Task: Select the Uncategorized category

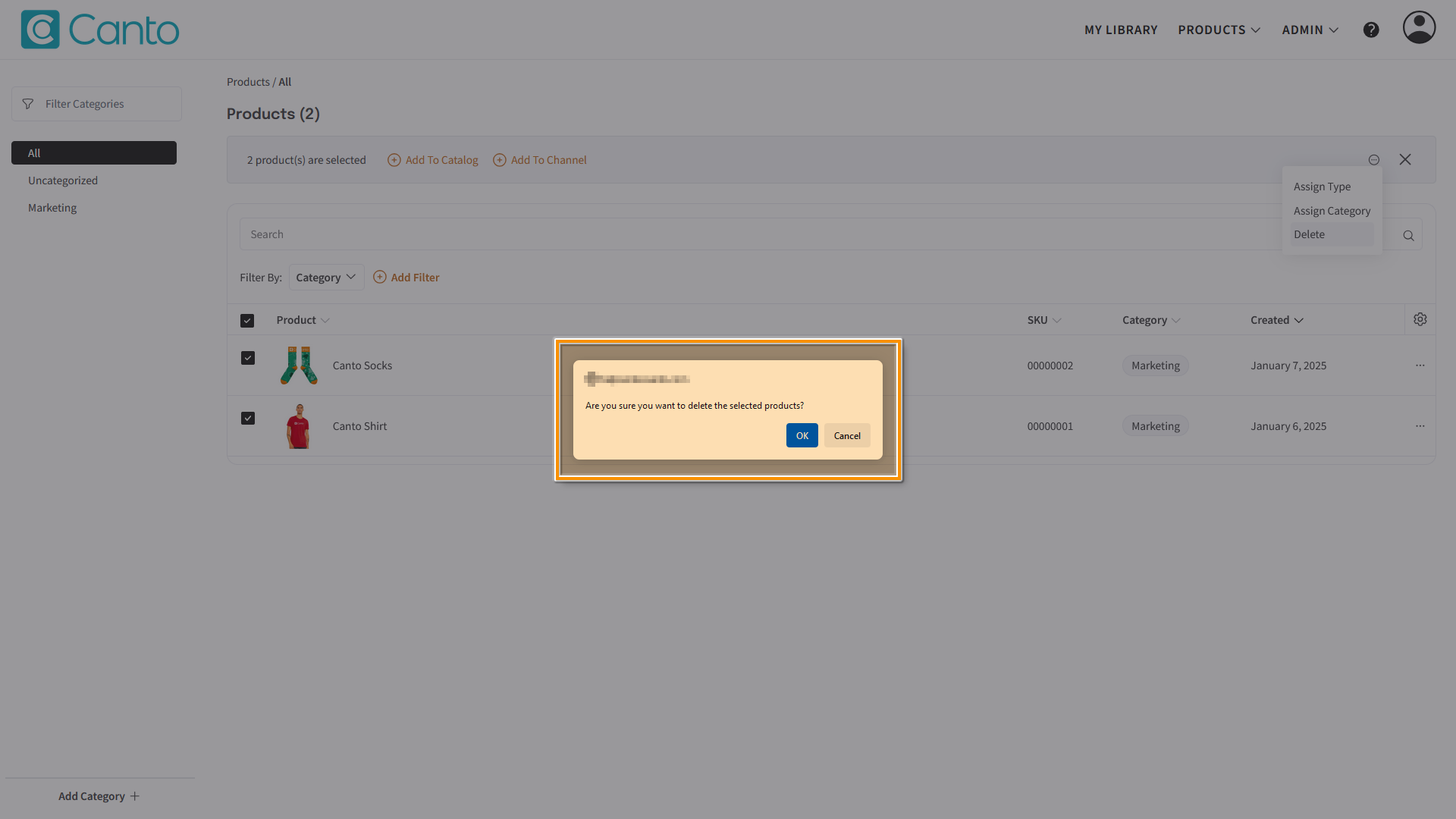Action: [x=63, y=180]
